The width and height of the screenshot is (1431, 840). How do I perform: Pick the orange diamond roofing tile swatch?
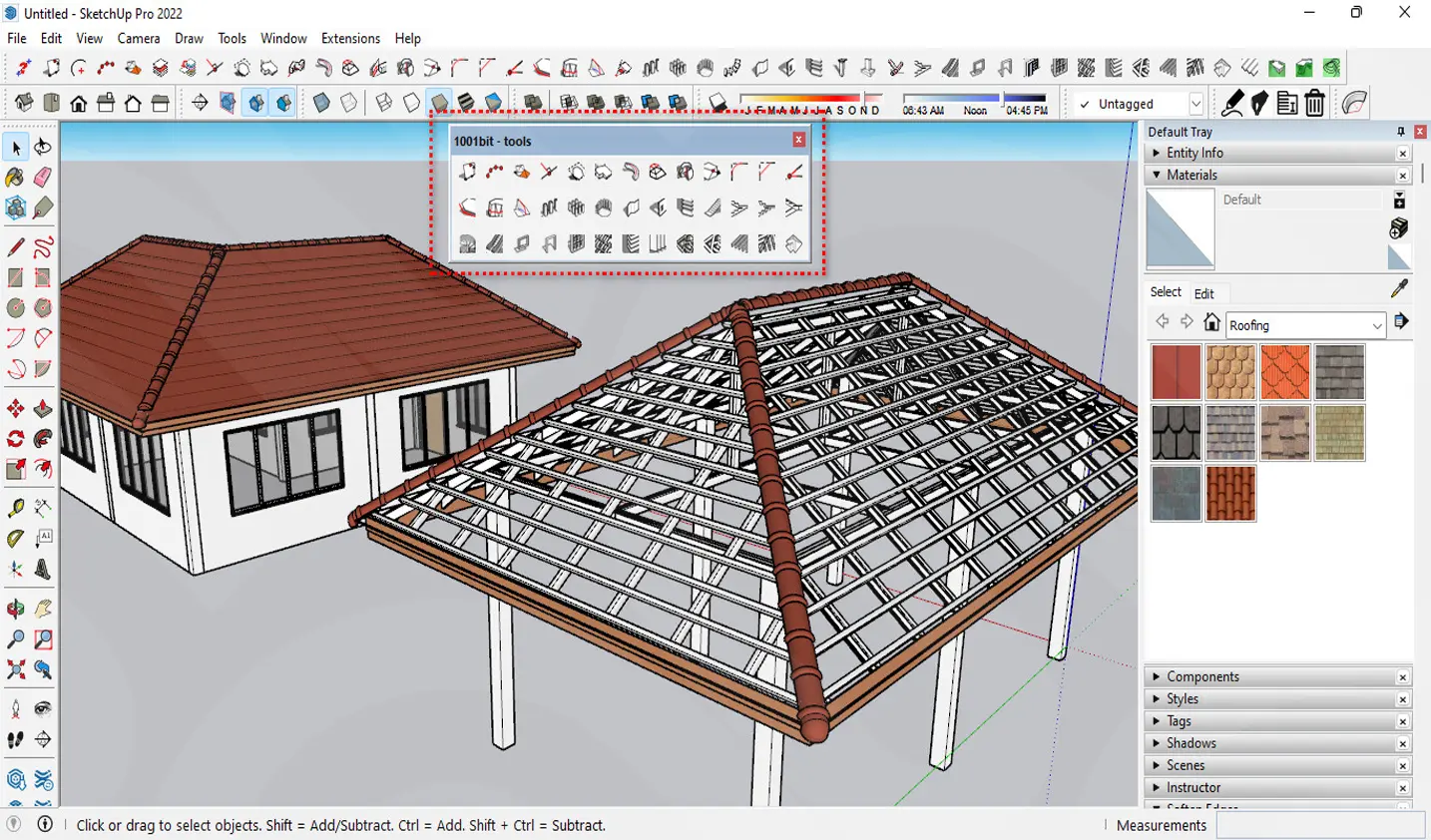coord(1284,372)
